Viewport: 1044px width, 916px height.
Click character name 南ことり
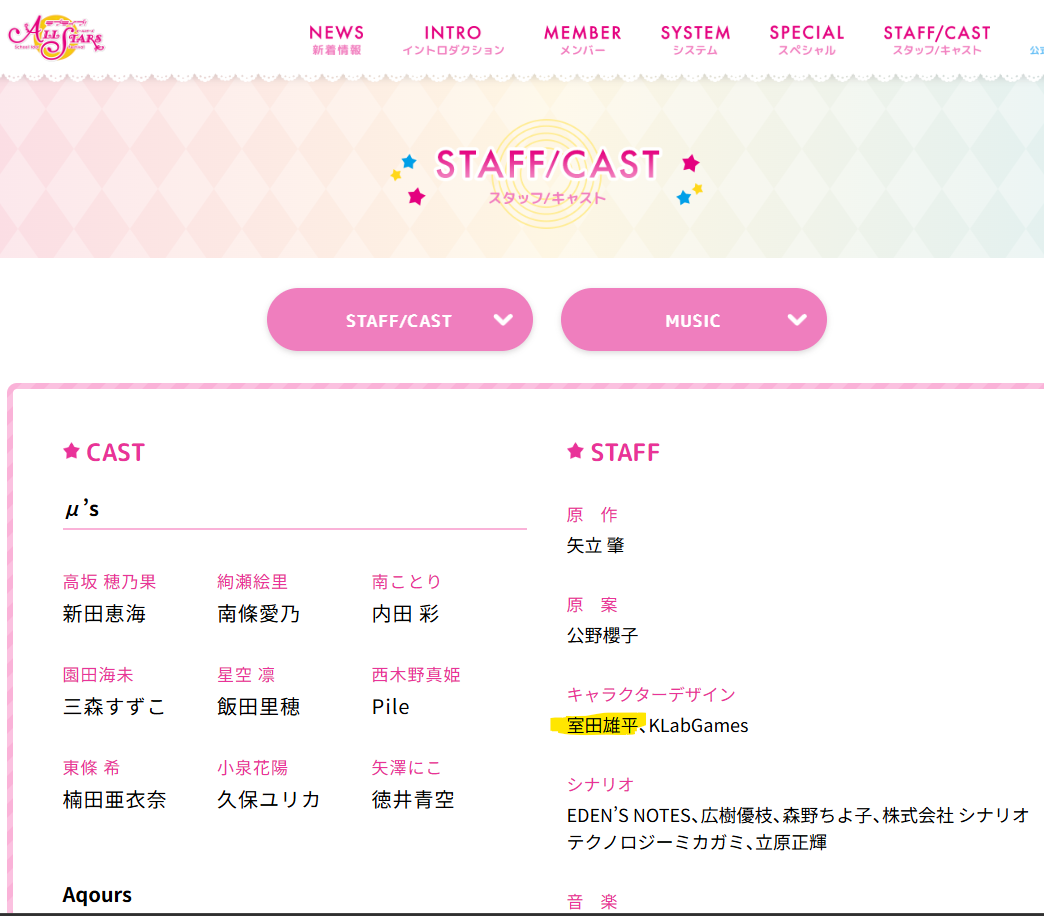406,582
